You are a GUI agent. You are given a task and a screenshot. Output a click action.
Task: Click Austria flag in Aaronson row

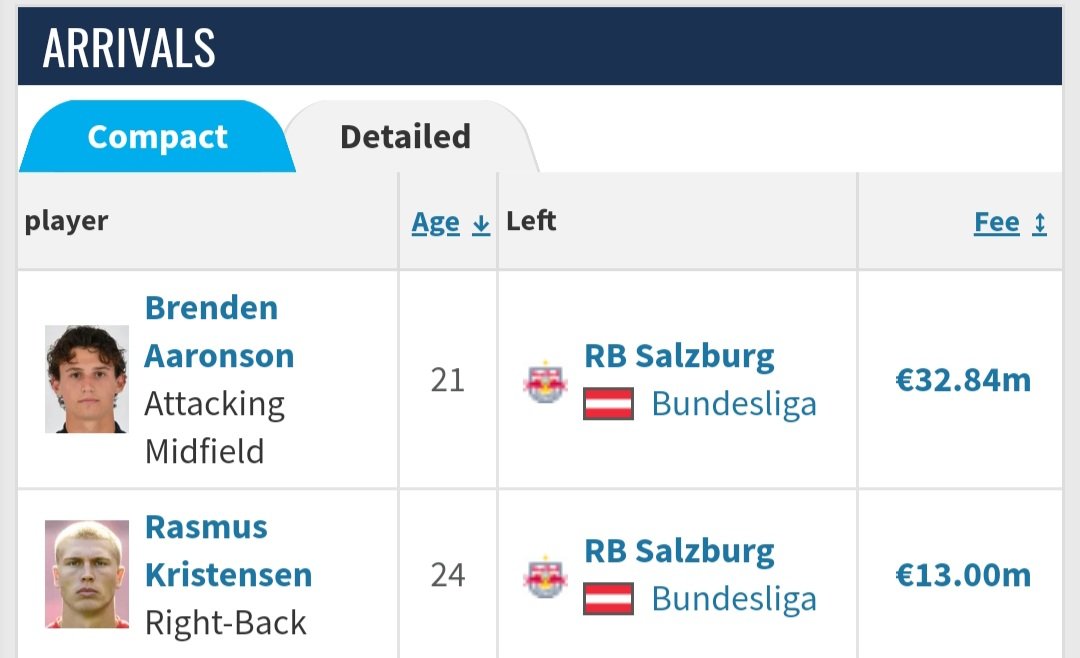coord(608,404)
